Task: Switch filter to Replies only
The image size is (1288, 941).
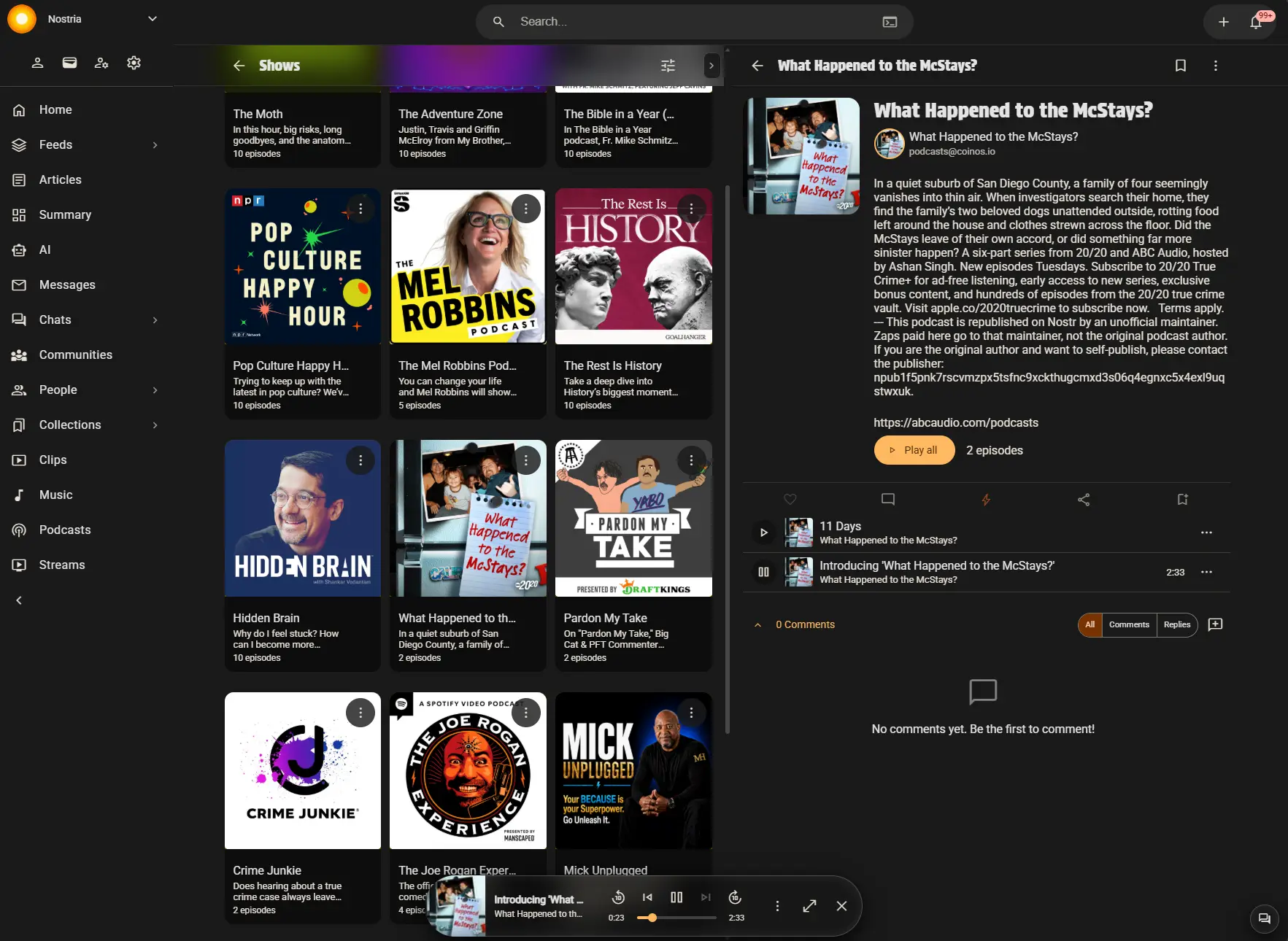Action: pyautogui.click(x=1177, y=624)
